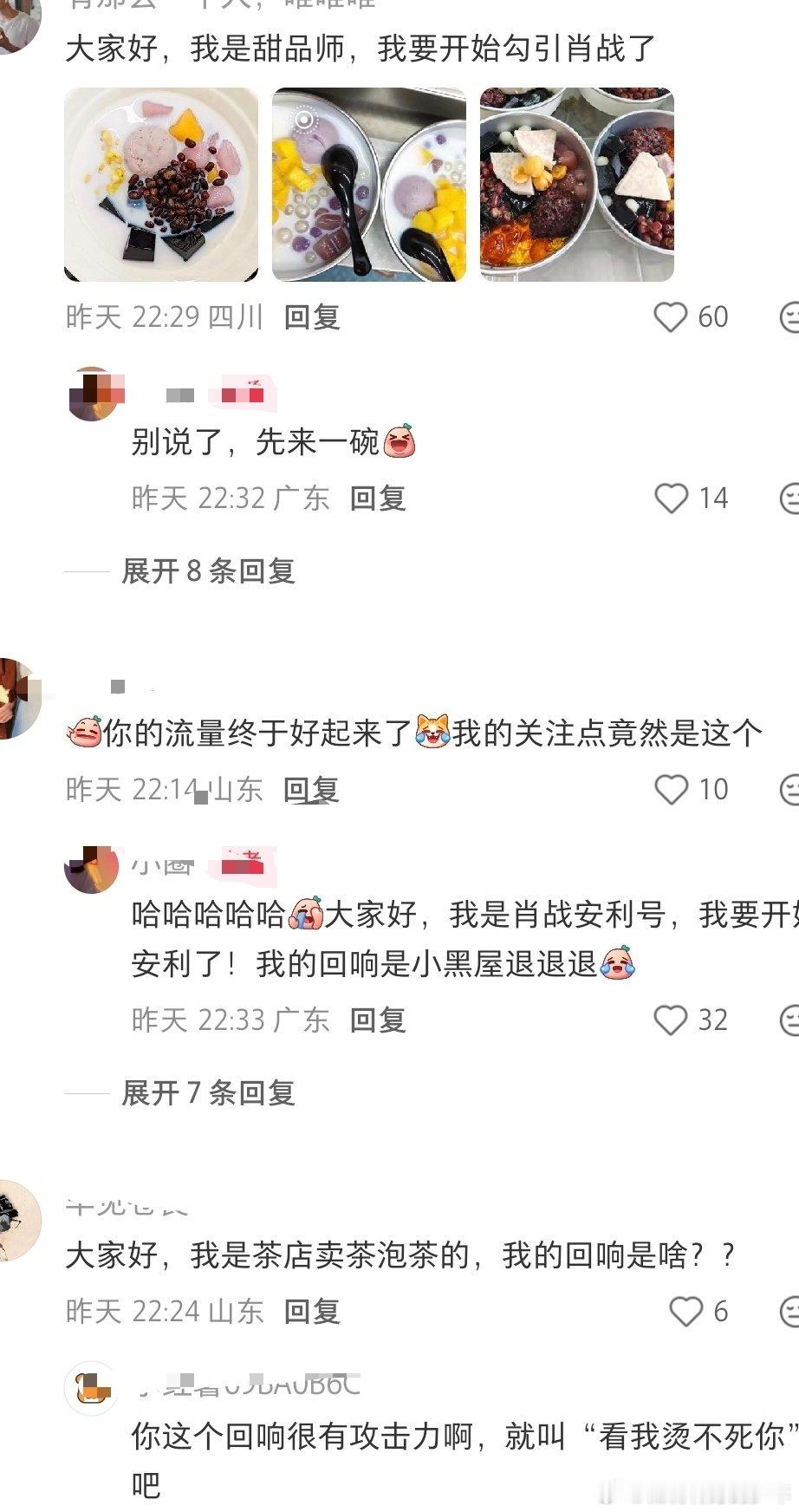The height and width of the screenshot is (1512, 799).
Task: Expand the 7 hidden replies
Action: (x=208, y=1093)
